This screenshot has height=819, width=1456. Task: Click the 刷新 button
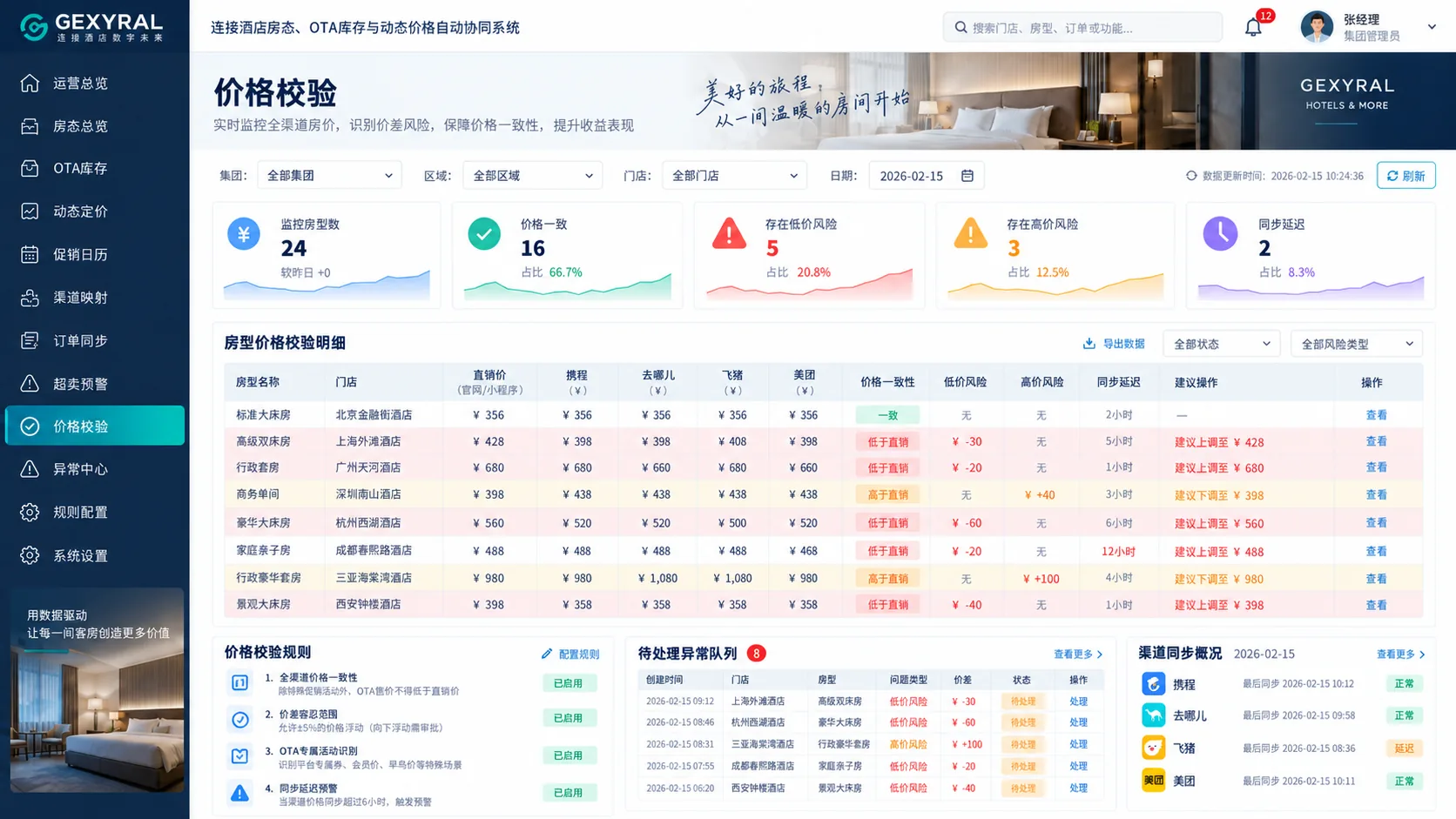[x=1405, y=176]
